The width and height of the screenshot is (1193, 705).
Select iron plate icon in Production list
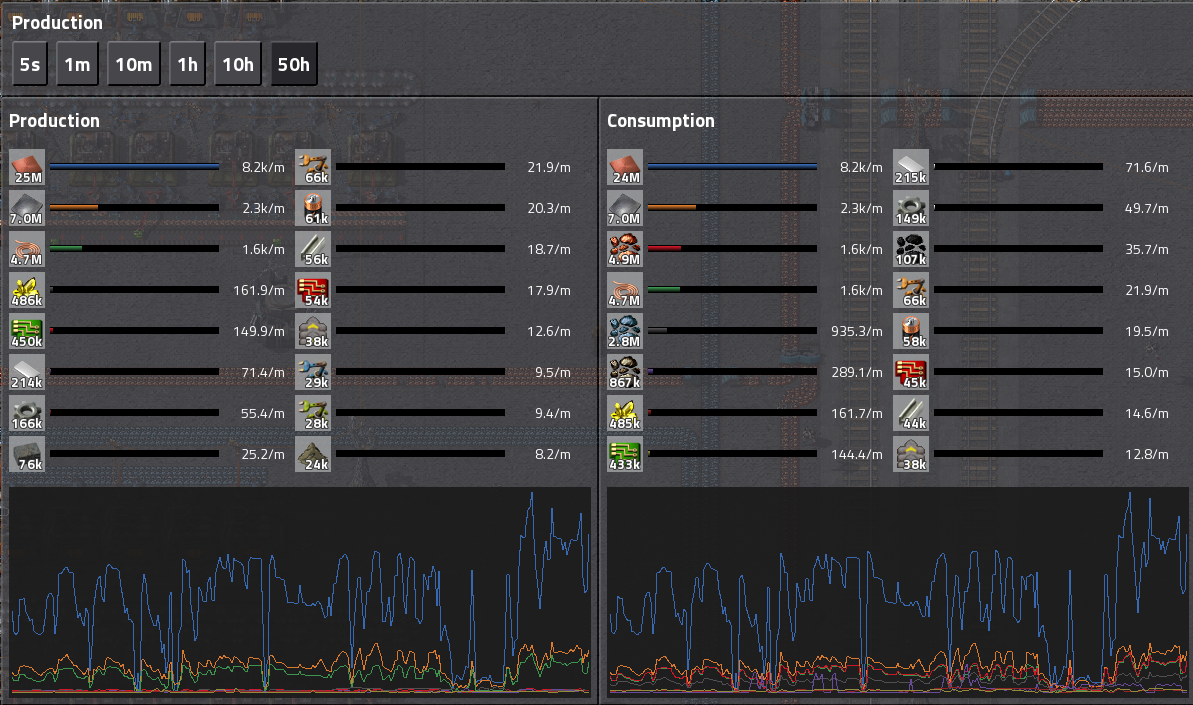(x=27, y=208)
